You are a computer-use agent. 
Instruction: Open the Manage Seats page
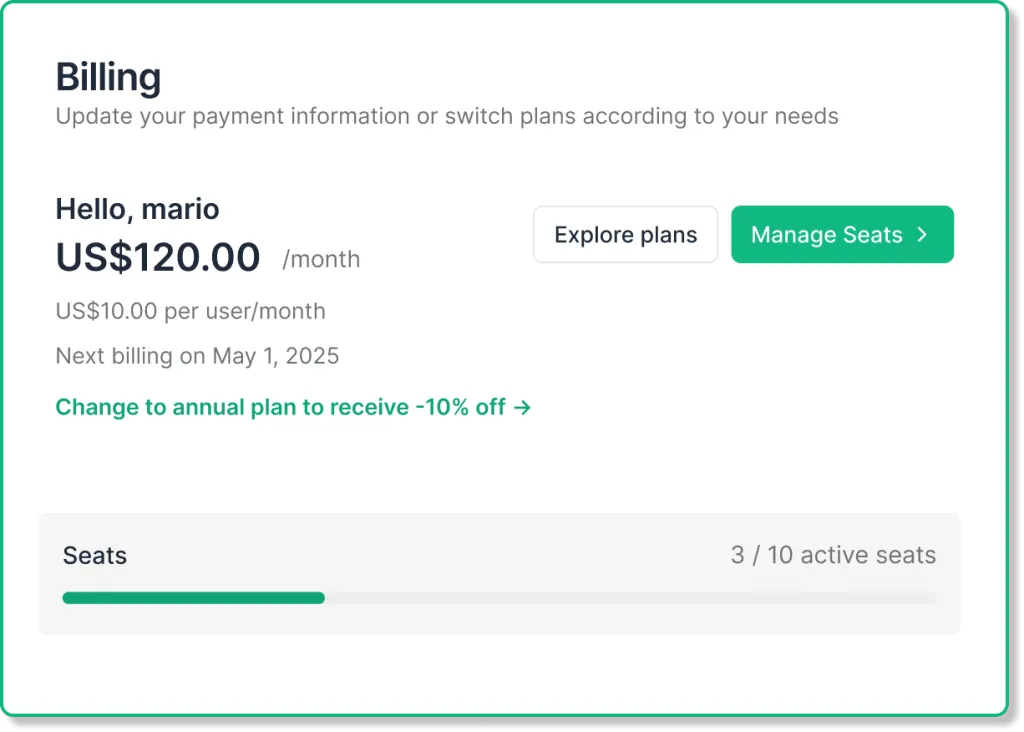(842, 234)
